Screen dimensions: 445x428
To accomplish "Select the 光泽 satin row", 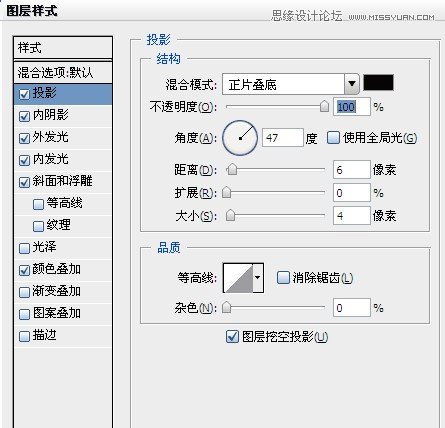I will pos(63,248).
